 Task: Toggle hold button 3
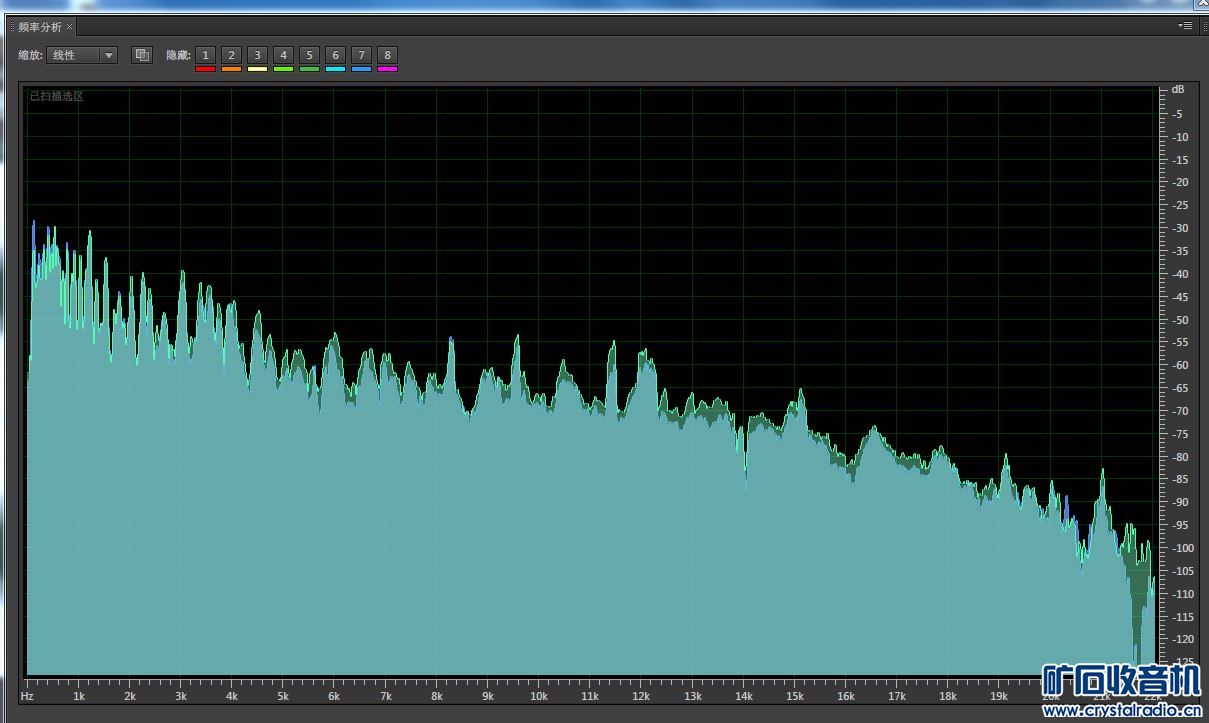tap(257, 55)
